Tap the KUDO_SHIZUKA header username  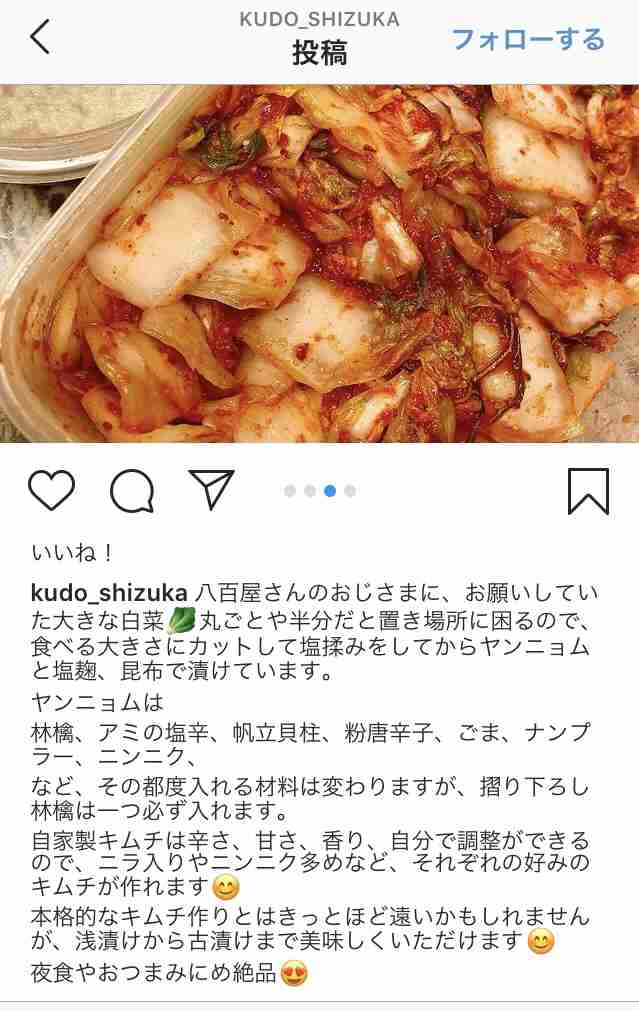pyautogui.click(x=320, y=19)
